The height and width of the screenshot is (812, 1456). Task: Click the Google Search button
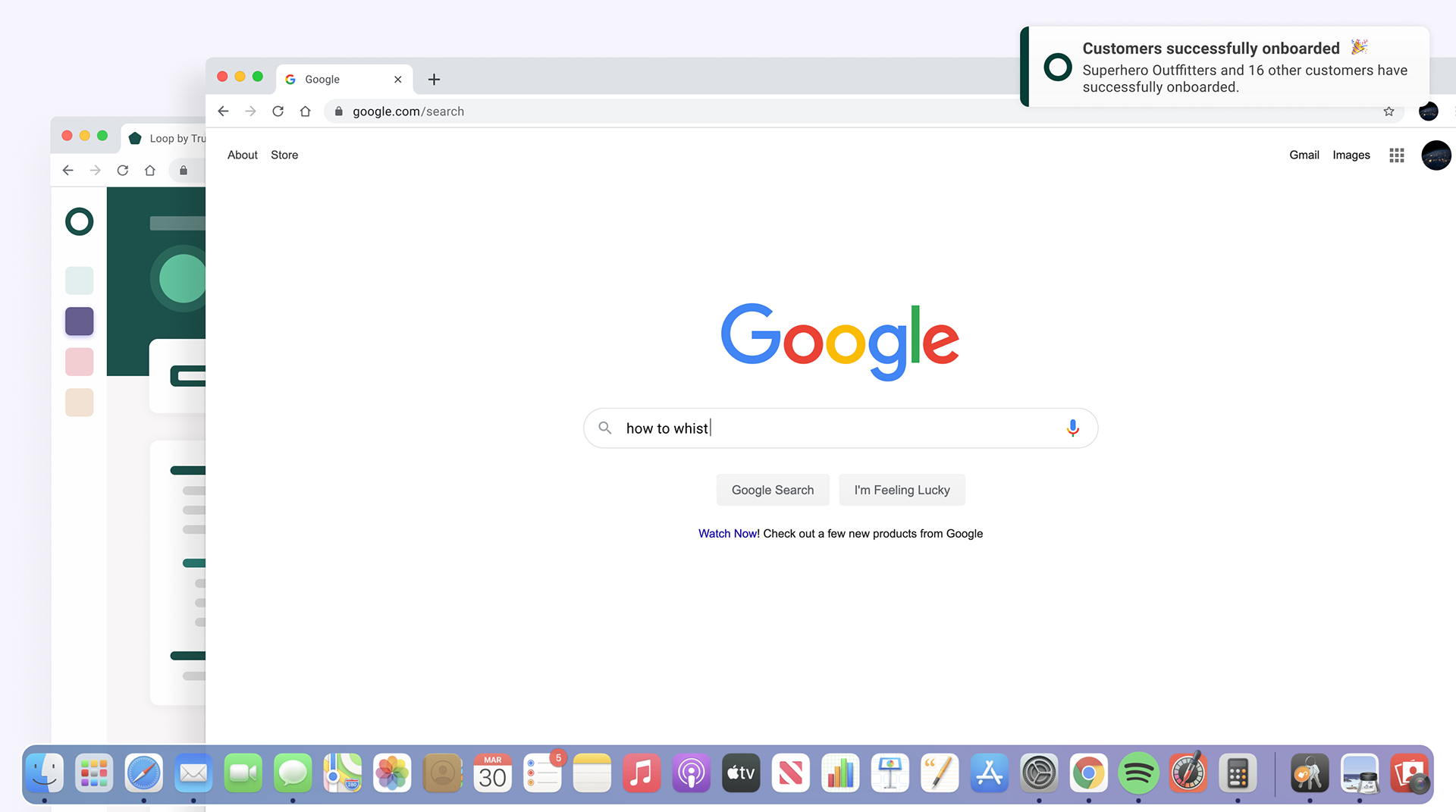(773, 490)
